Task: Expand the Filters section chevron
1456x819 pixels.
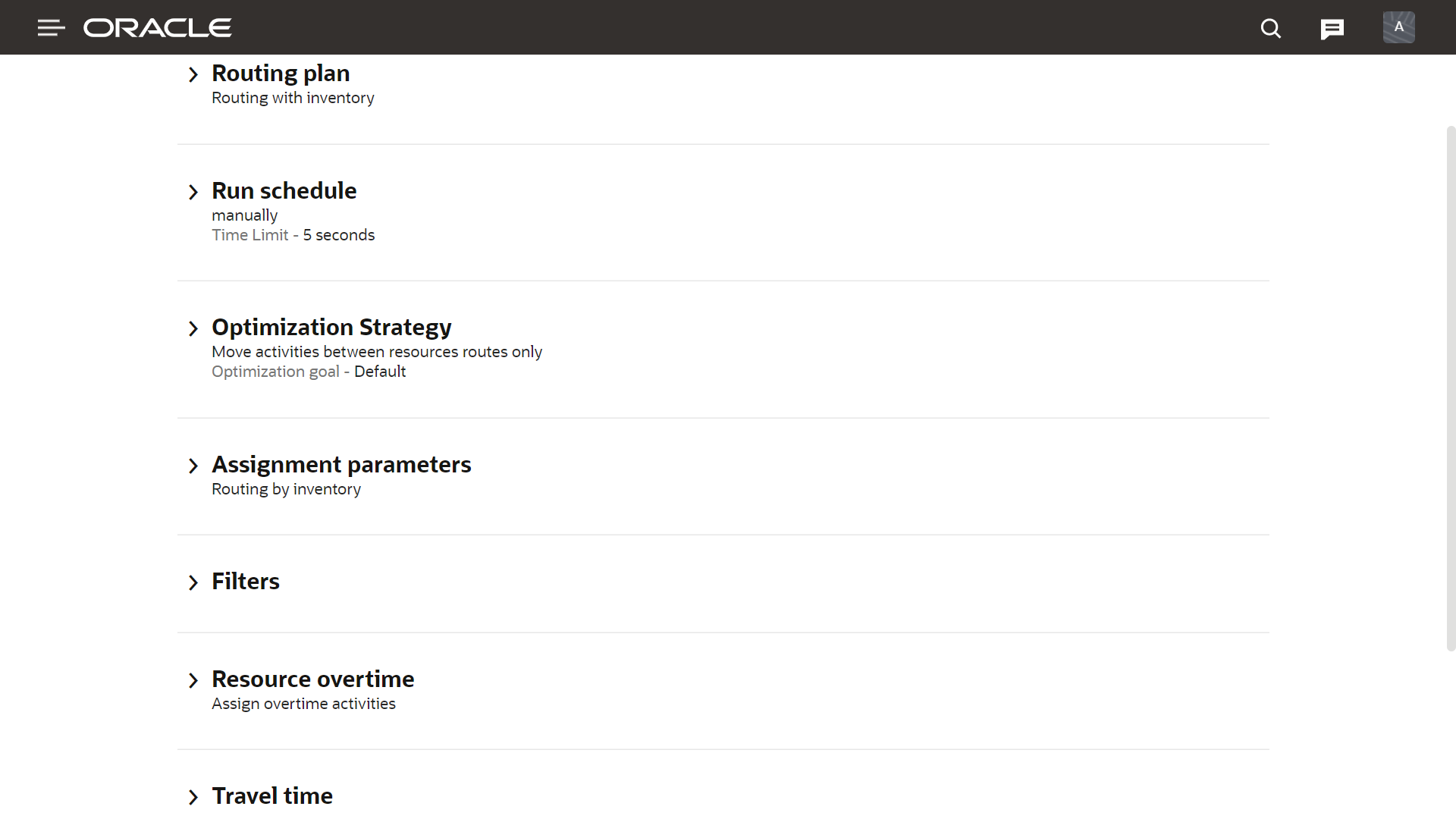Action: point(193,582)
